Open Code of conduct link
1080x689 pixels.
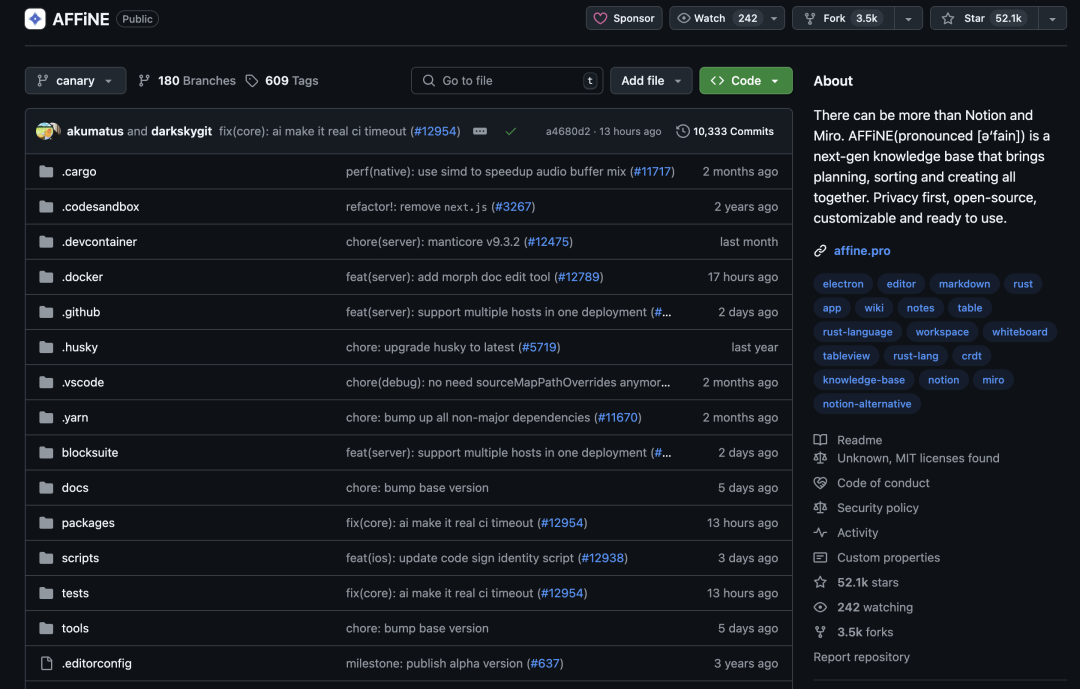pos(883,483)
